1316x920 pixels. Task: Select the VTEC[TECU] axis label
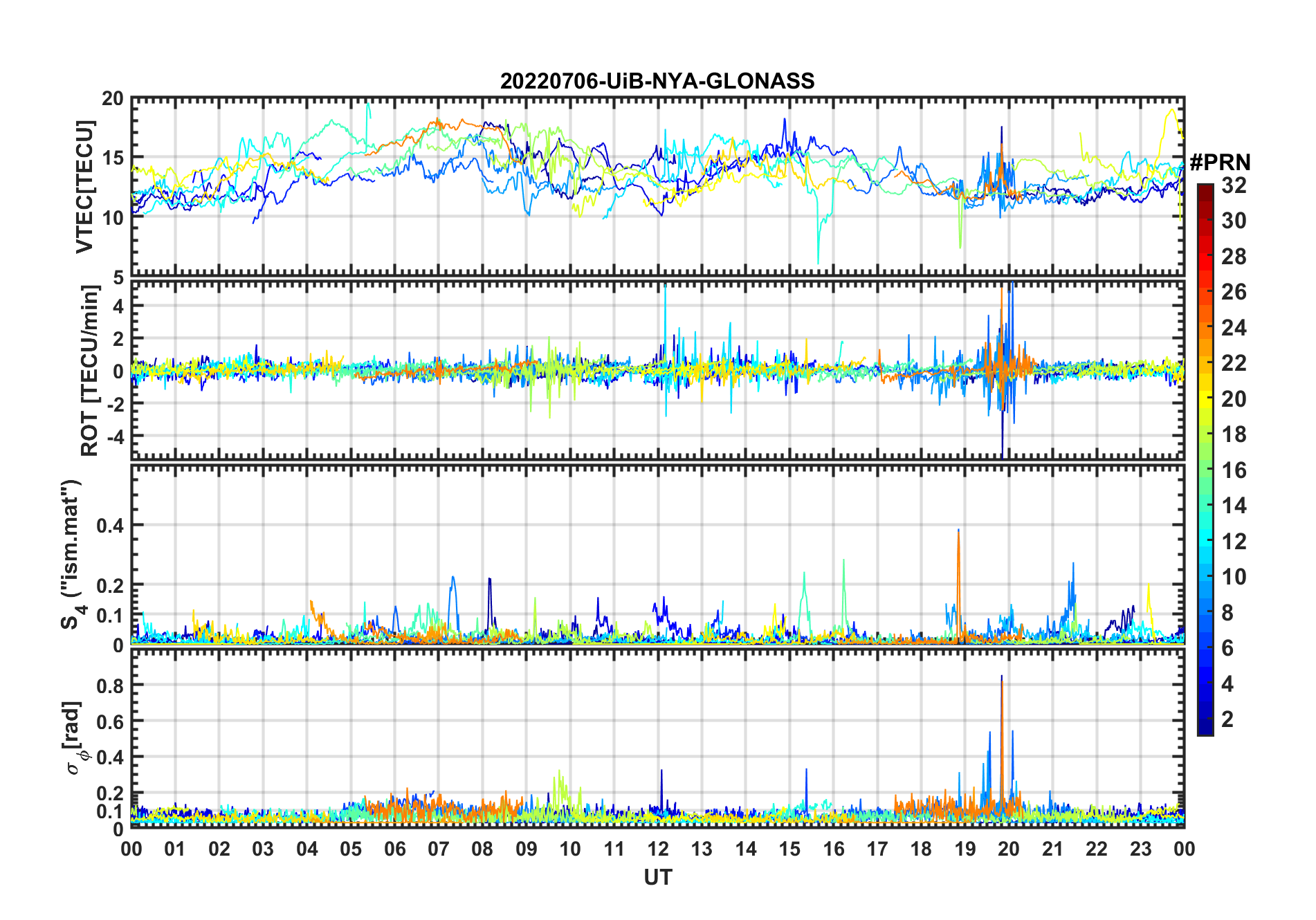(x=84, y=187)
